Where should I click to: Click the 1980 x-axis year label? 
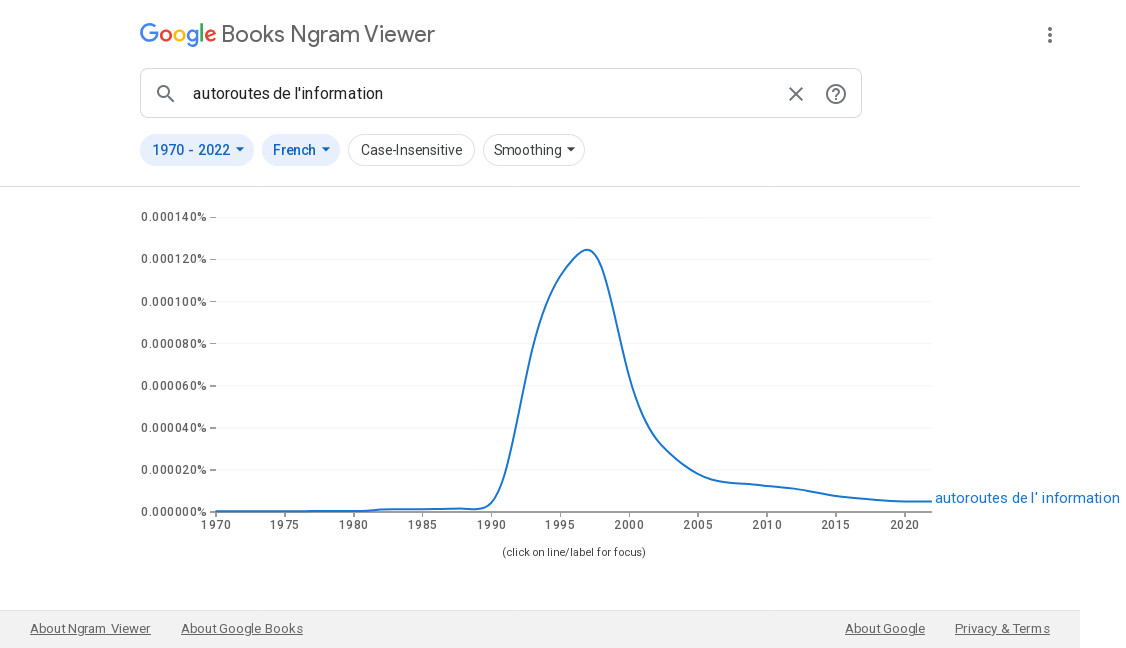(x=353, y=525)
